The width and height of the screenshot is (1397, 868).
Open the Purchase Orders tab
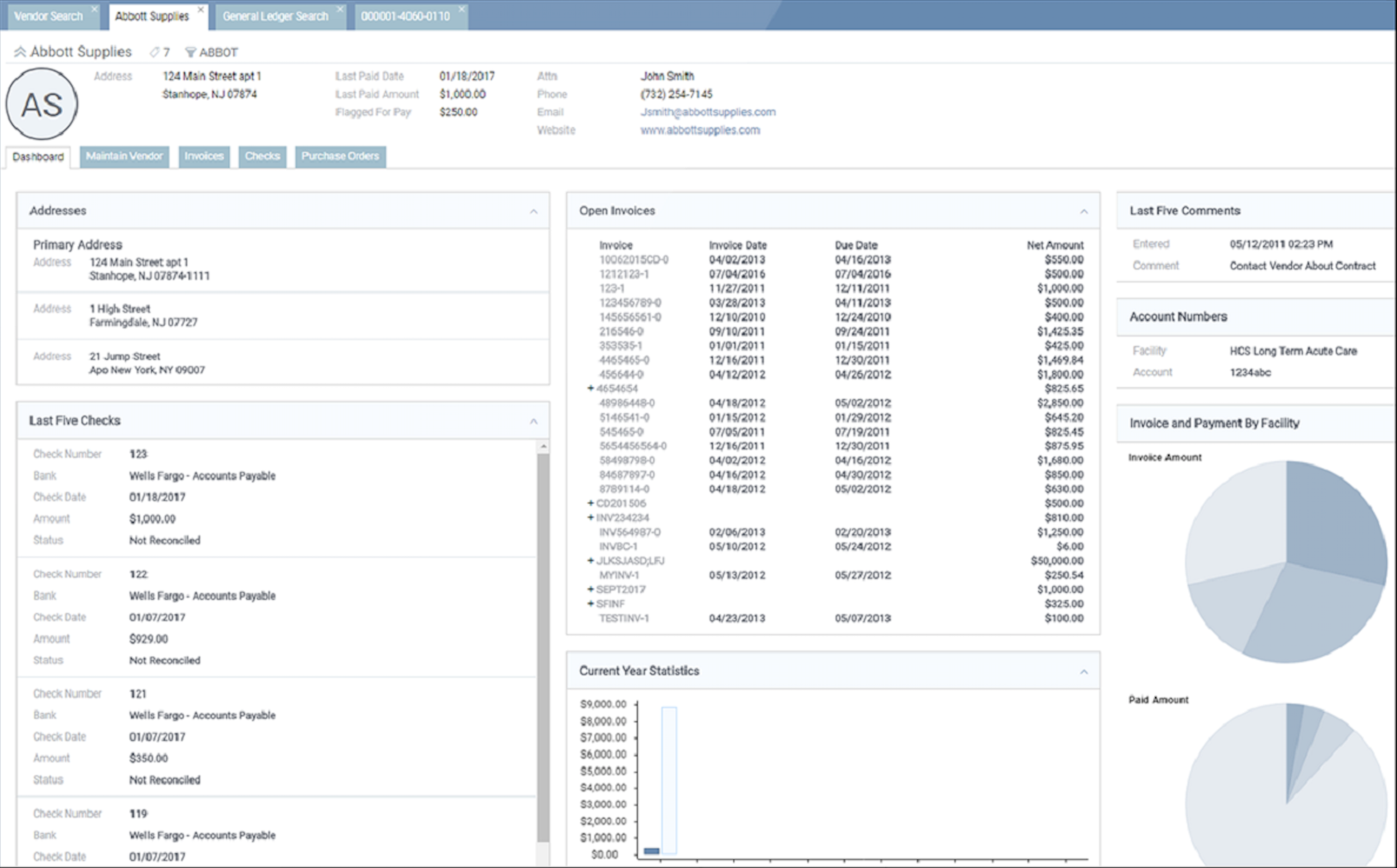tap(340, 156)
